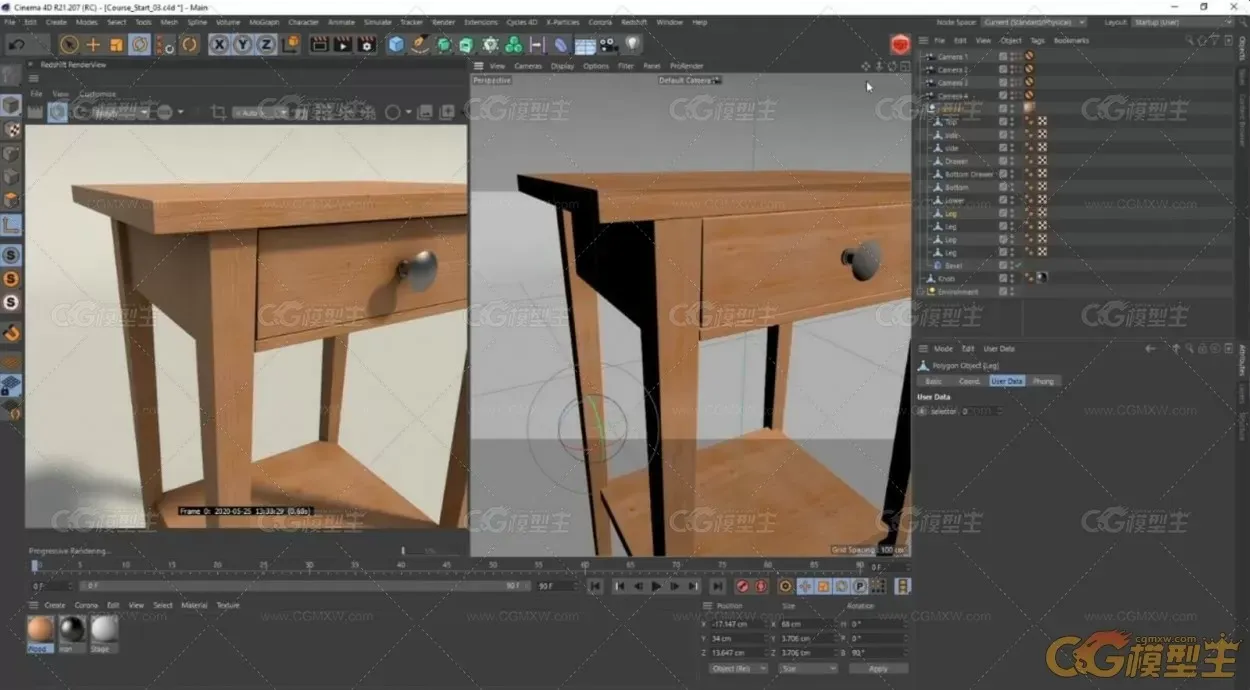Toggle visibility dots for Bottom object

(x=1013, y=187)
